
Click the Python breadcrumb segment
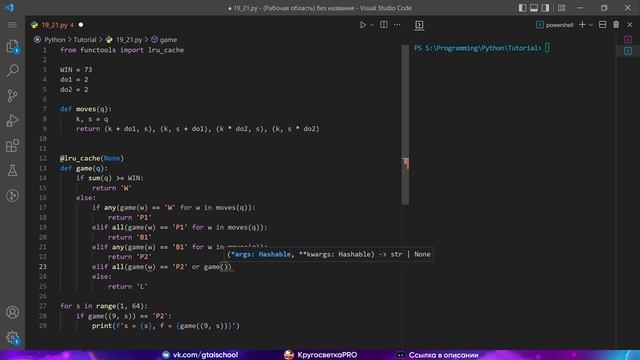click(55, 40)
